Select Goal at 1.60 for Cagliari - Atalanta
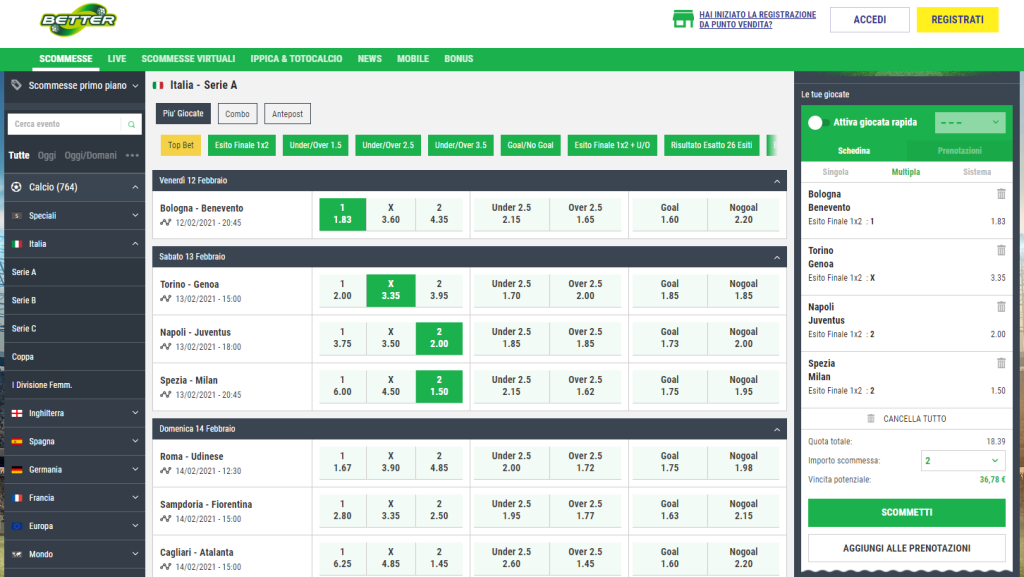 tap(669, 558)
